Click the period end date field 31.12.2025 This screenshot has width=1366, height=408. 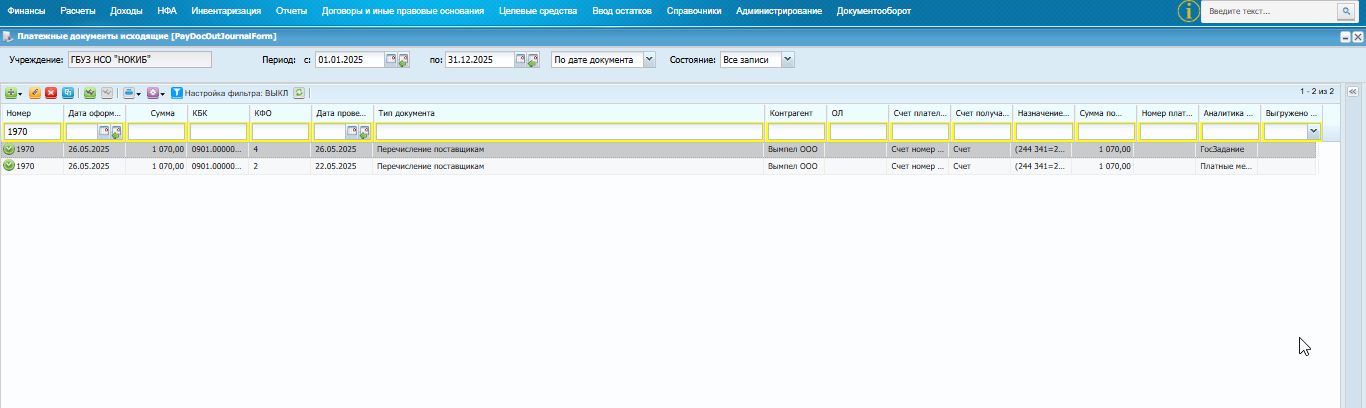pyautogui.click(x=480, y=60)
